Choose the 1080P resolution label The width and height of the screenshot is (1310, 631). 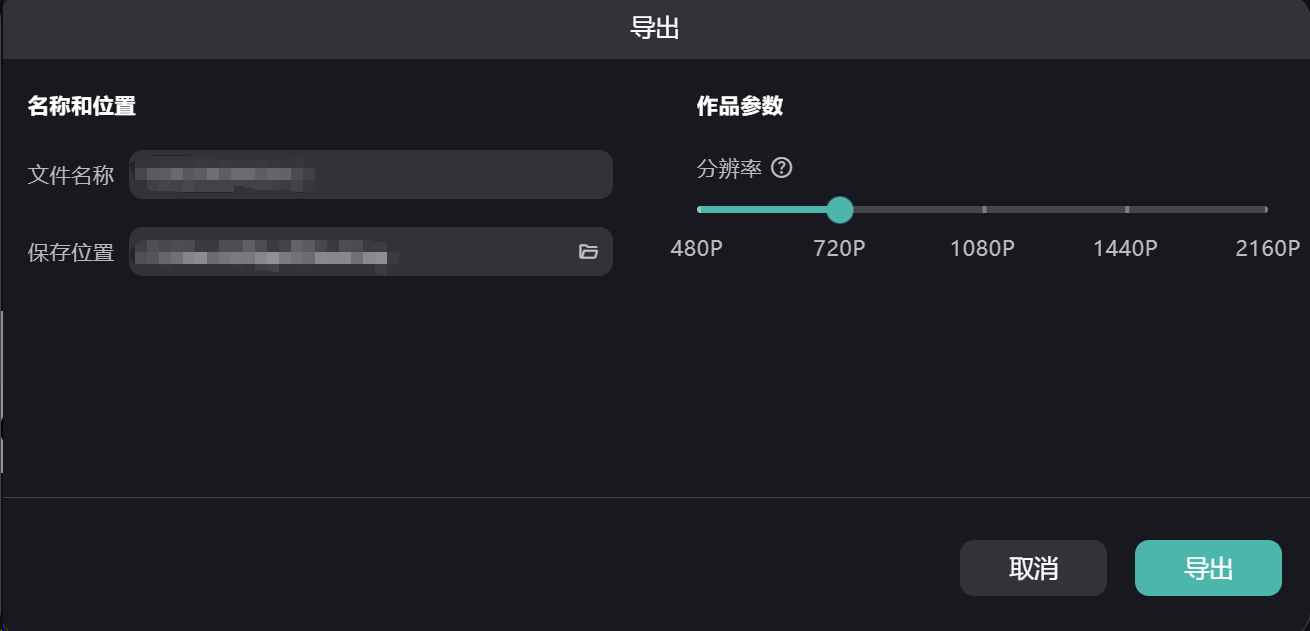(982, 249)
